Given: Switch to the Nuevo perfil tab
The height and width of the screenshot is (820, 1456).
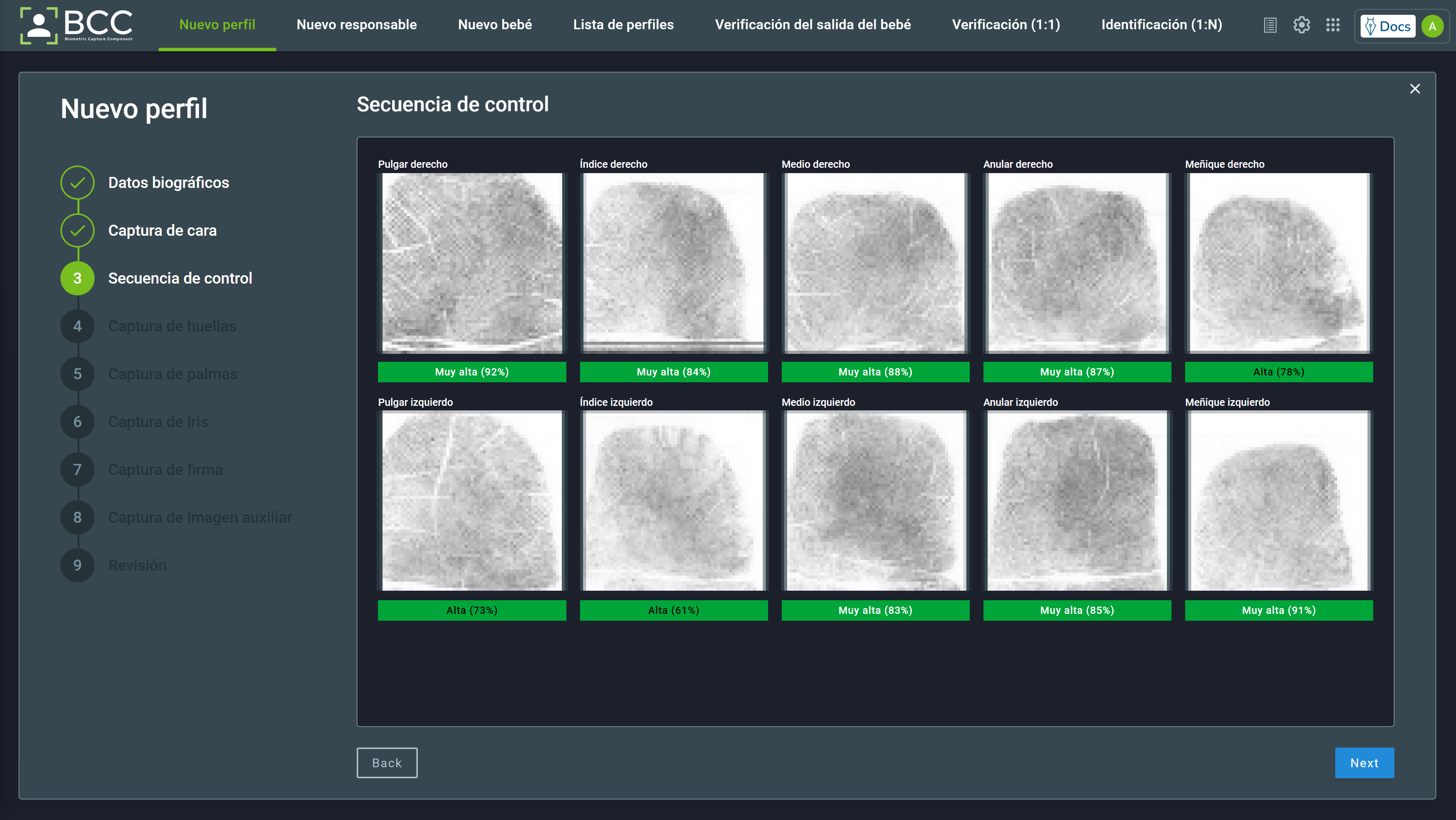Looking at the screenshot, I should pos(217,25).
